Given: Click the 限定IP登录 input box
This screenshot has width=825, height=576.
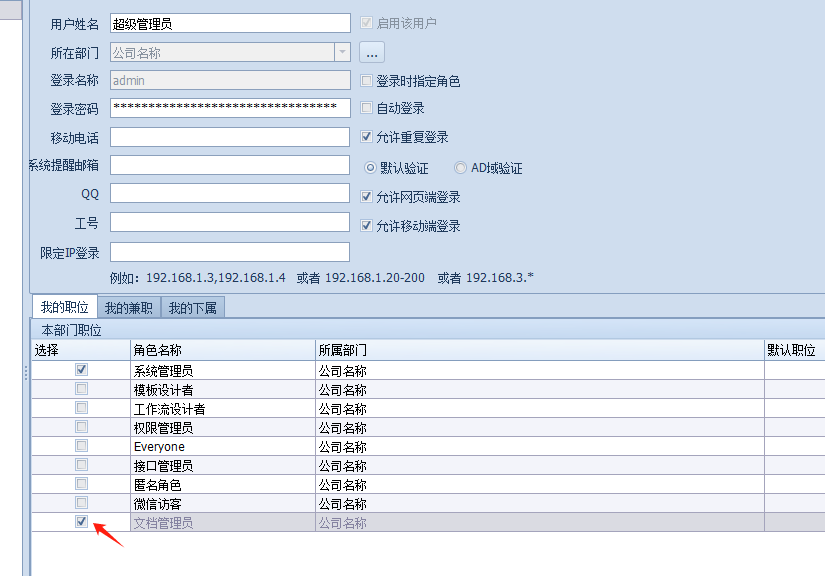Looking at the screenshot, I should [x=230, y=252].
